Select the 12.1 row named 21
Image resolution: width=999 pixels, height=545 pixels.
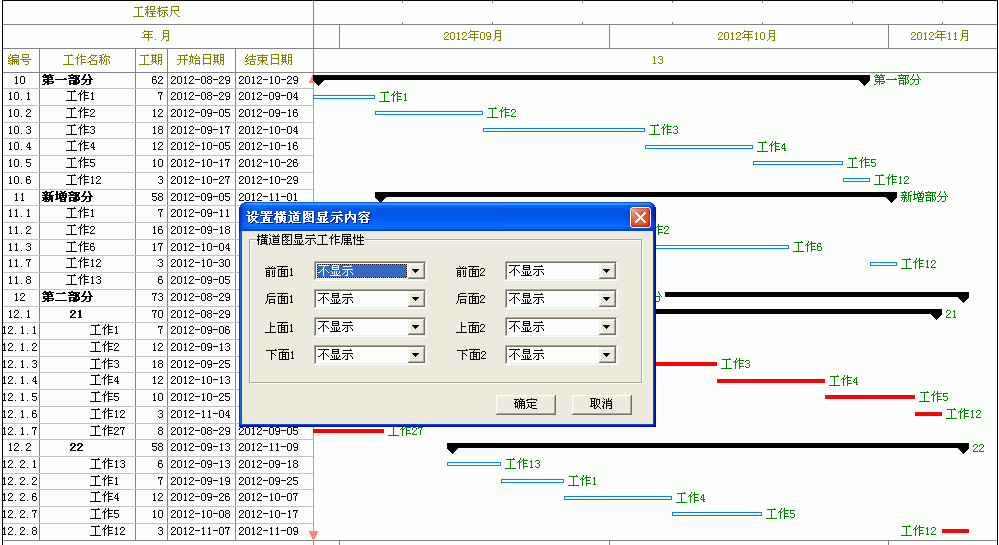point(76,314)
